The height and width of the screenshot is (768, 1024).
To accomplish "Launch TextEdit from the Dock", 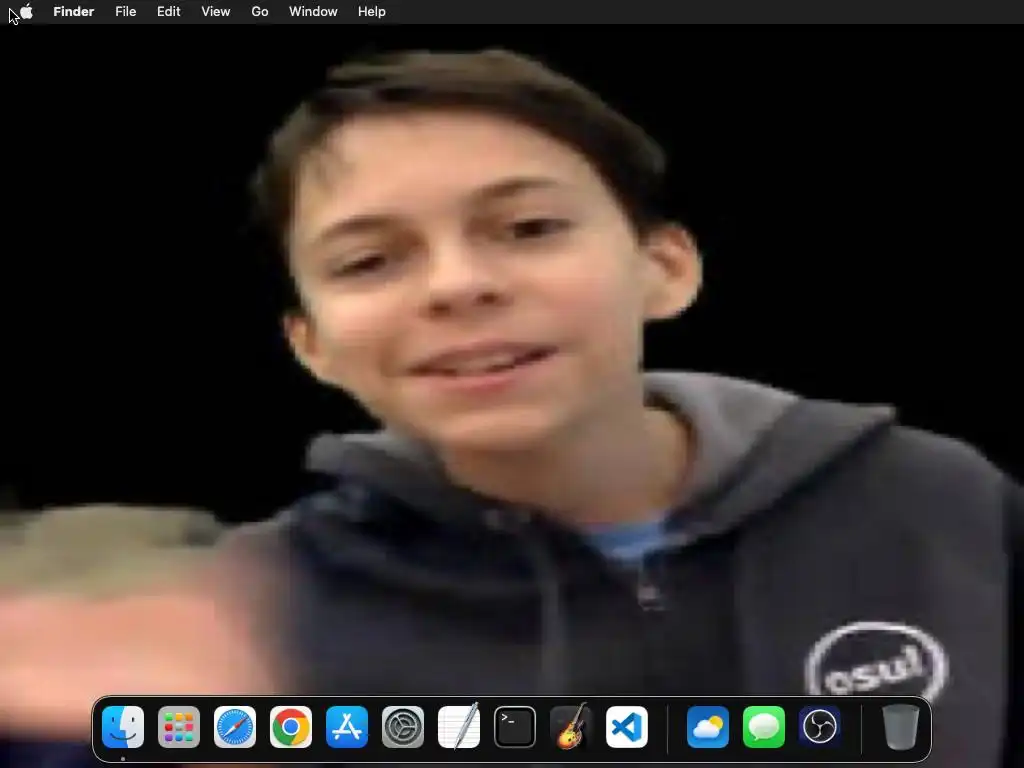I will 458,727.
